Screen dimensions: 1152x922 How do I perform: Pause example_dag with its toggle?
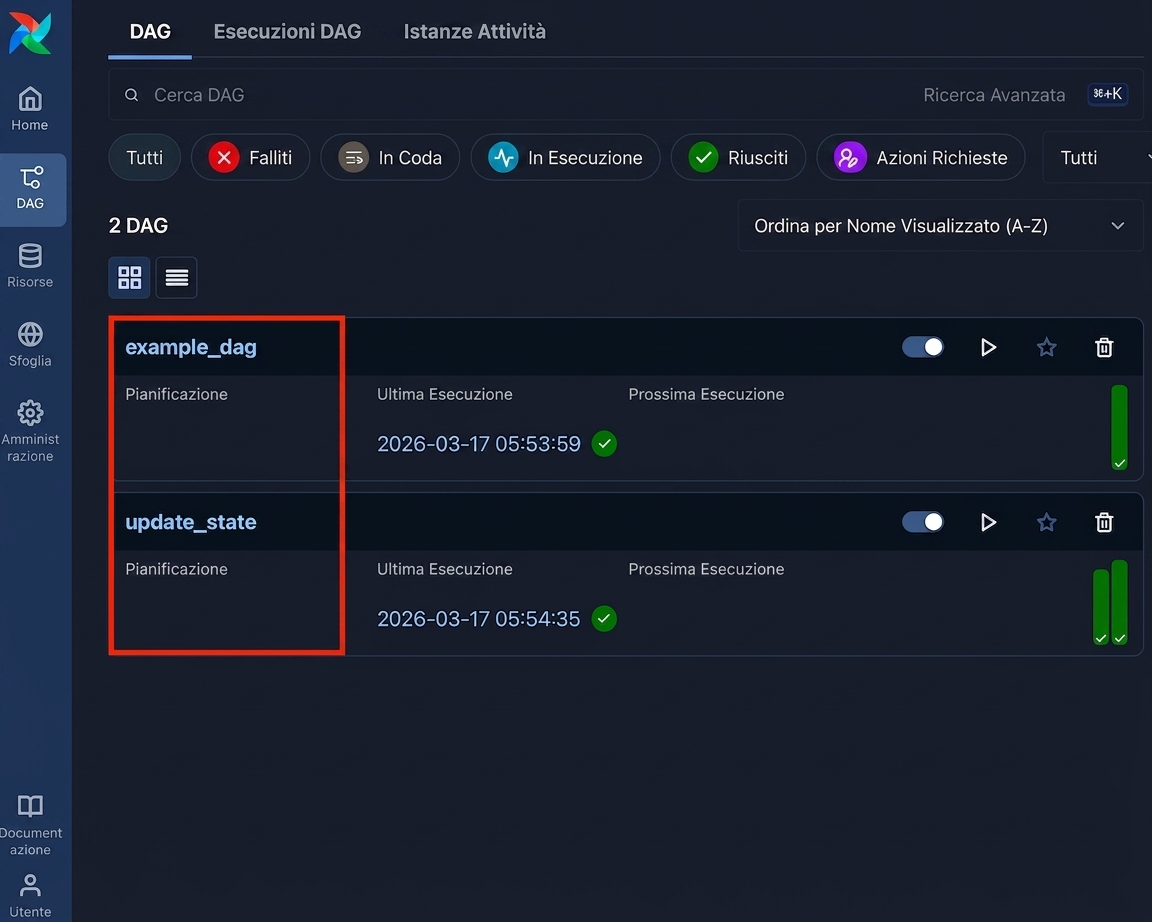click(x=923, y=347)
